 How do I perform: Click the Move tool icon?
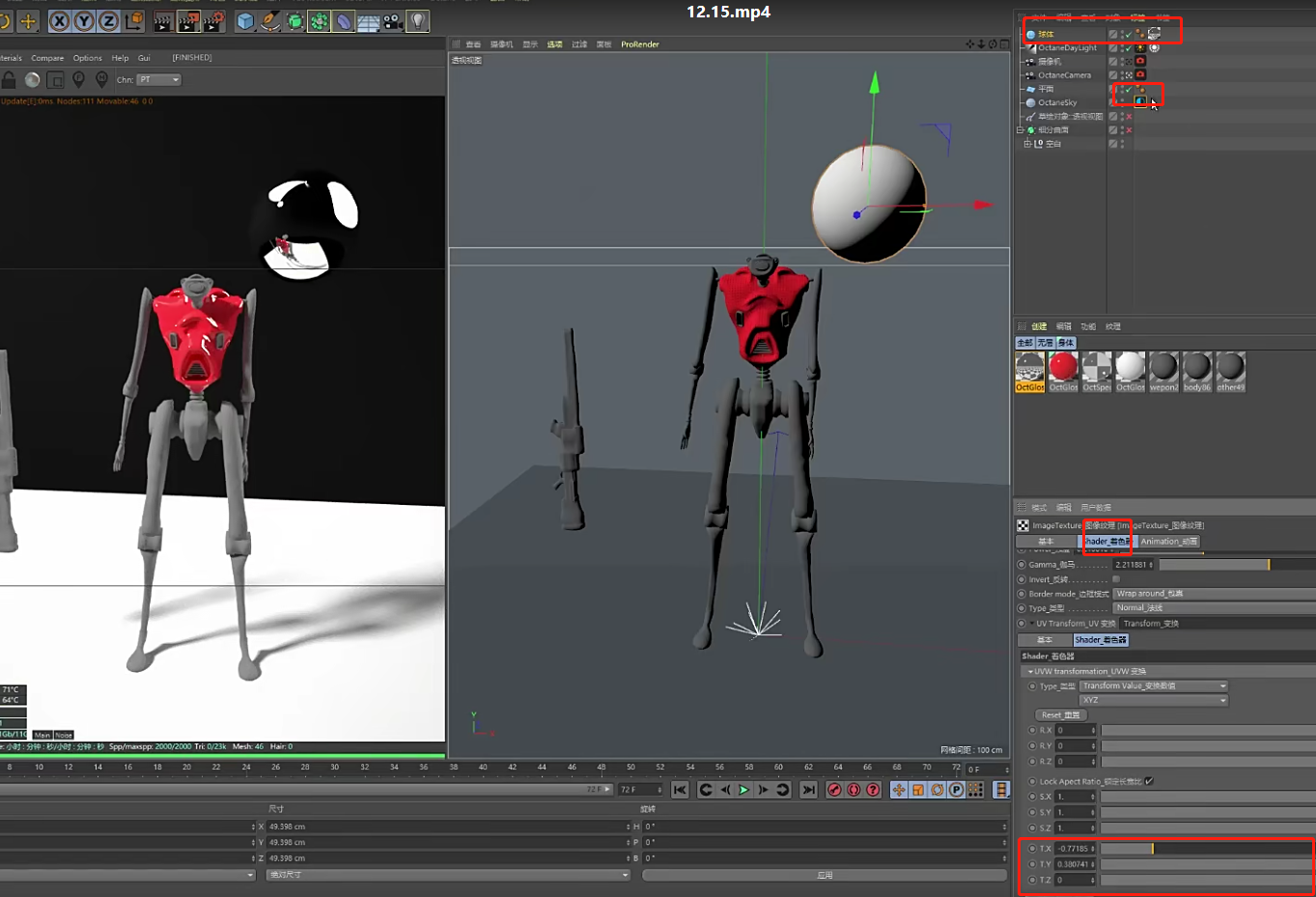pos(27,20)
